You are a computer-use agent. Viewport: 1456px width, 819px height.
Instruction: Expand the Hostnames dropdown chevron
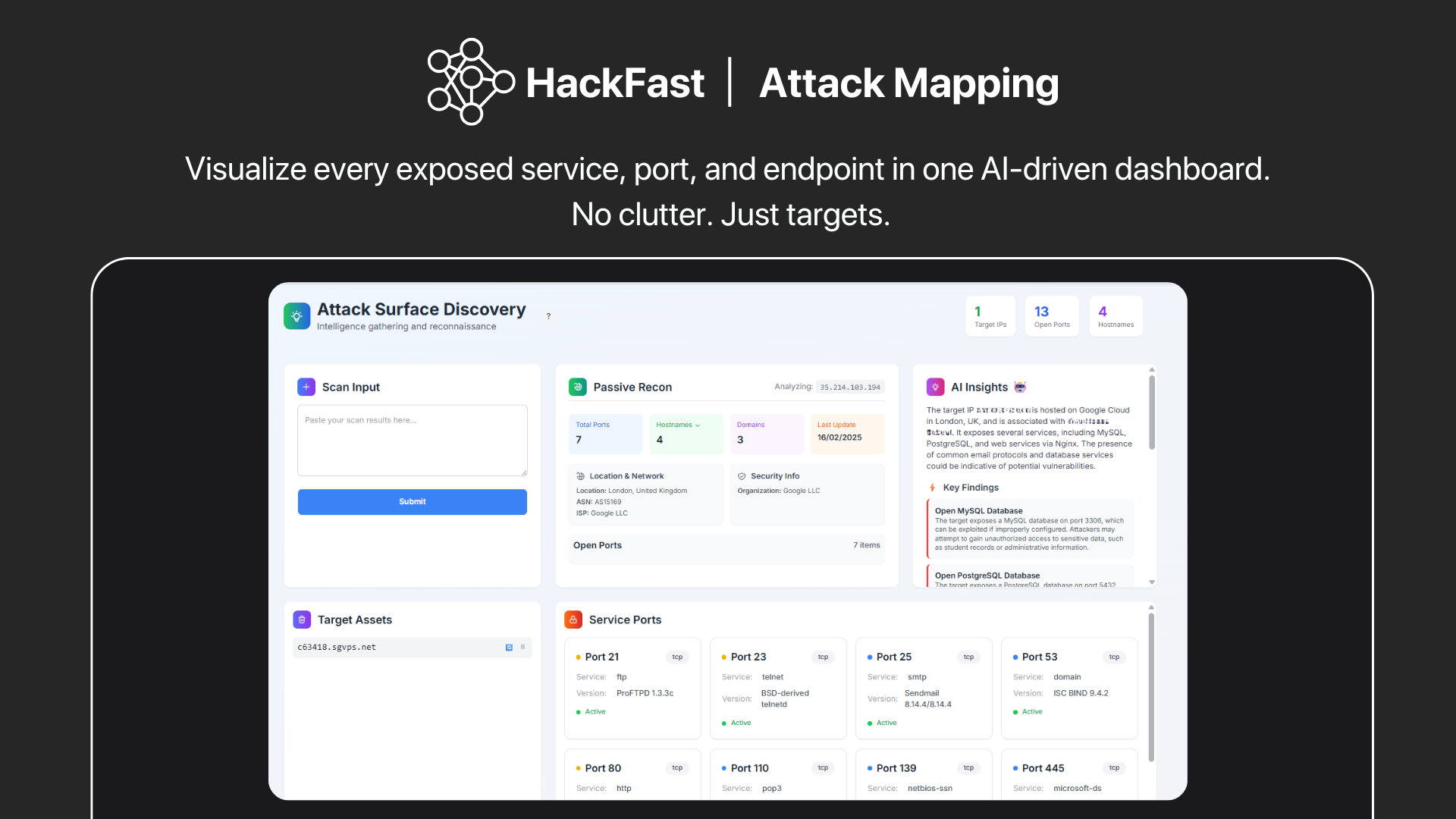tap(698, 425)
